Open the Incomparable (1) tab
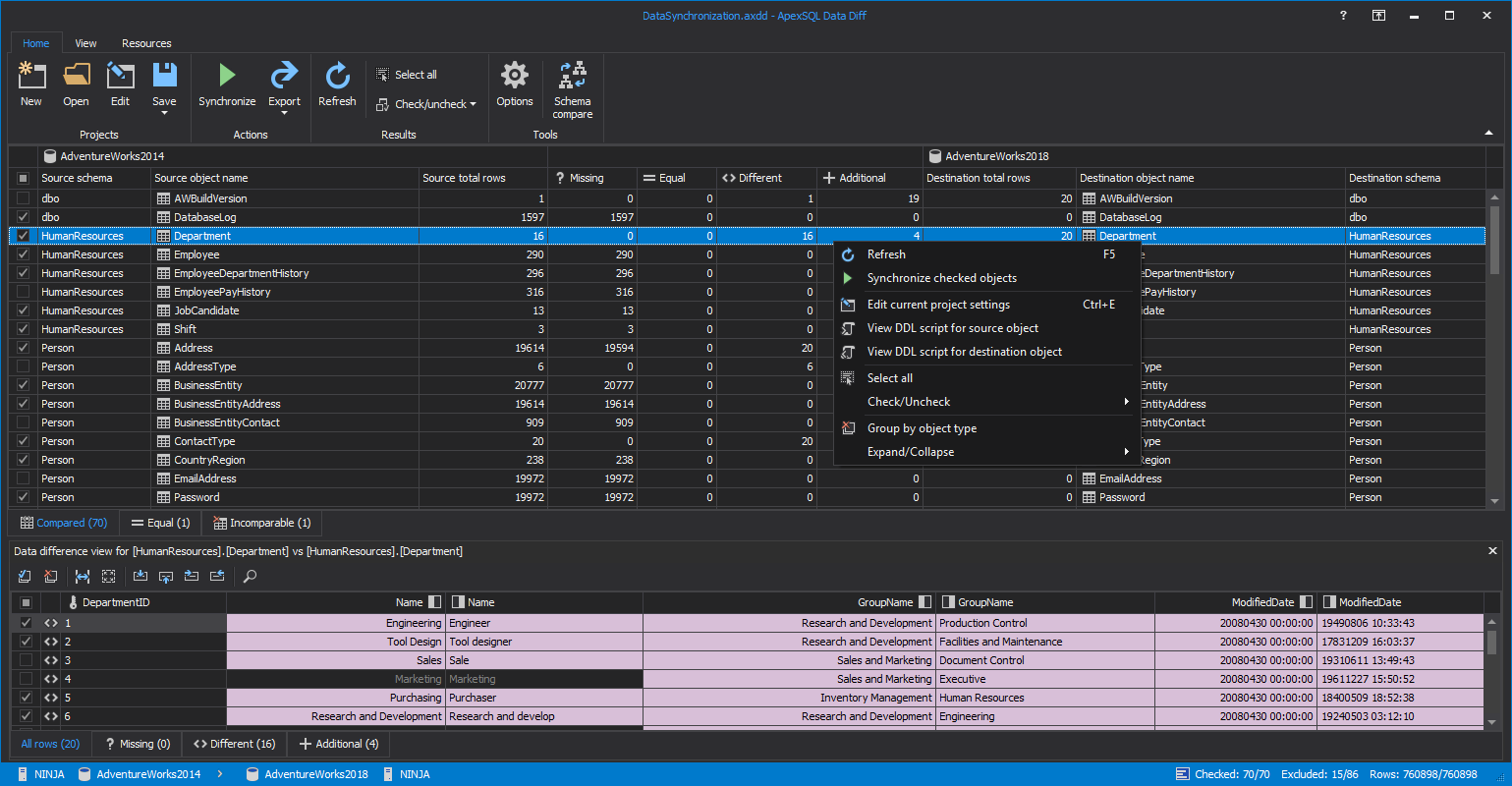1512x786 pixels. [262, 523]
